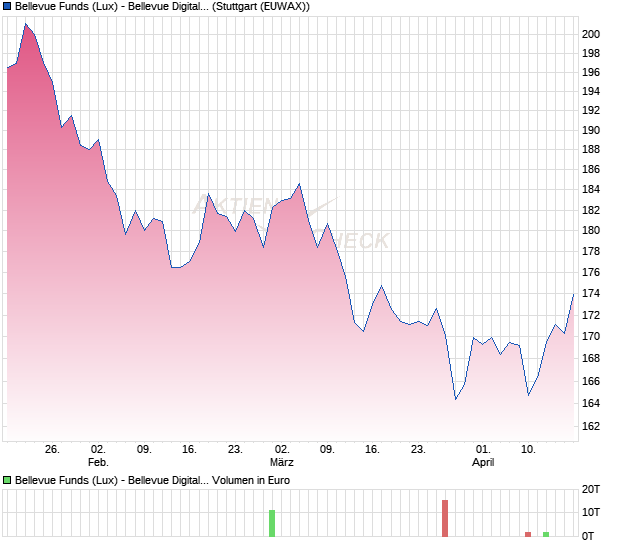Click the '170' price axis label
Viewport: 620px width, 546px height.
click(591, 336)
